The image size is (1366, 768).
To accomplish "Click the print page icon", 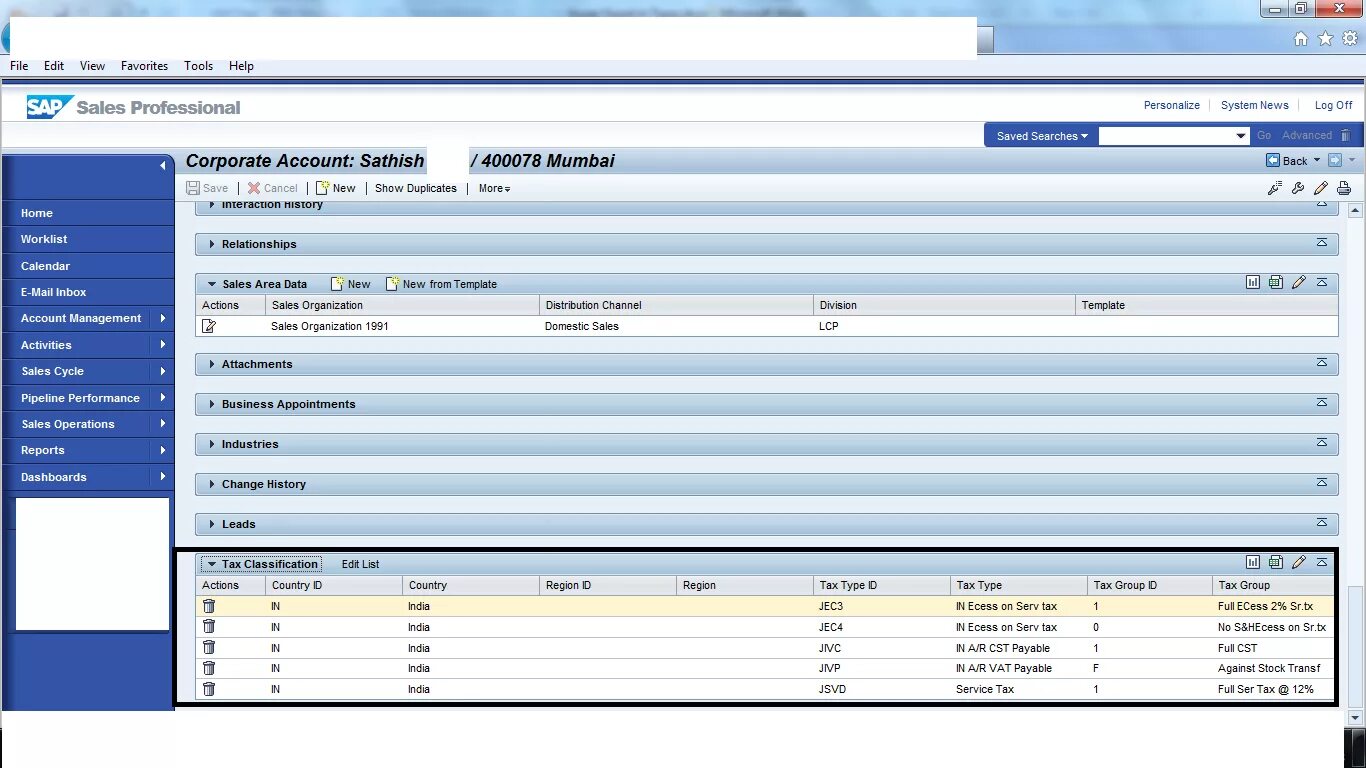I will click(1344, 188).
